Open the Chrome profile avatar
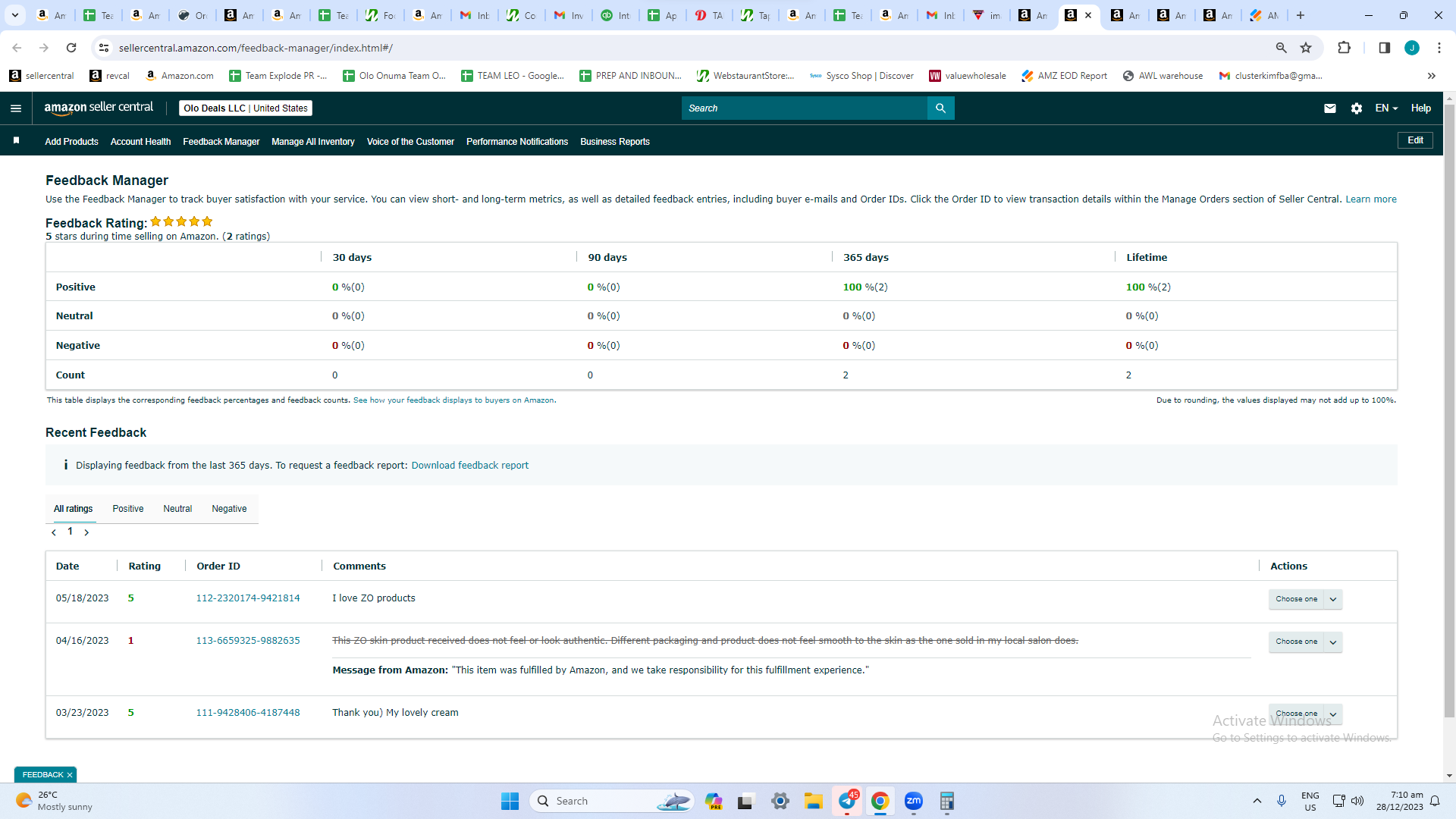 1412,48
